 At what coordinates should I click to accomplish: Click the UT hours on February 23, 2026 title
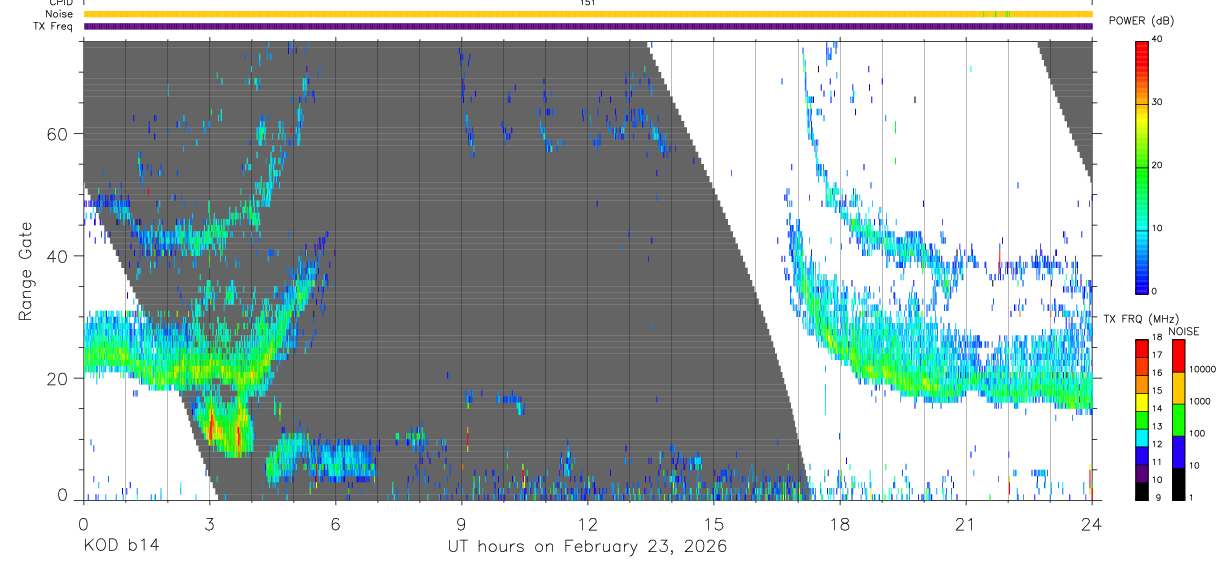click(x=587, y=547)
